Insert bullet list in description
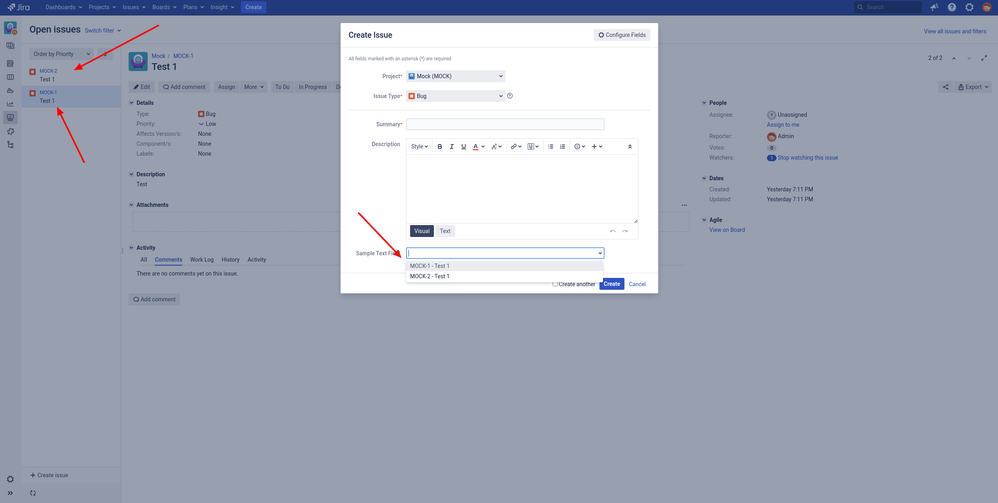 pyautogui.click(x=551, y=146)
